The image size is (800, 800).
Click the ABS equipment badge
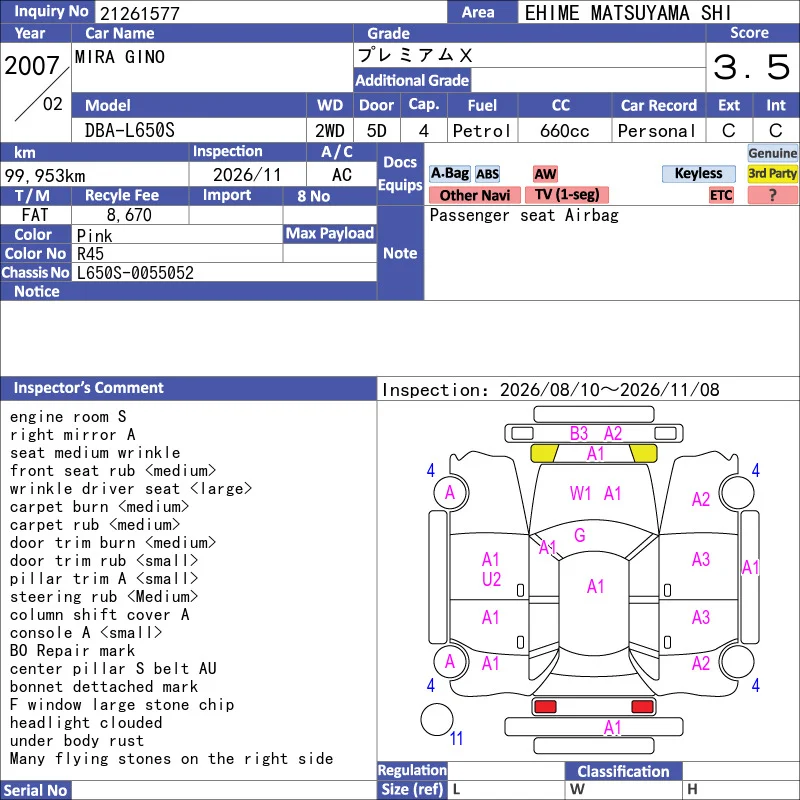tap(487, 174)
